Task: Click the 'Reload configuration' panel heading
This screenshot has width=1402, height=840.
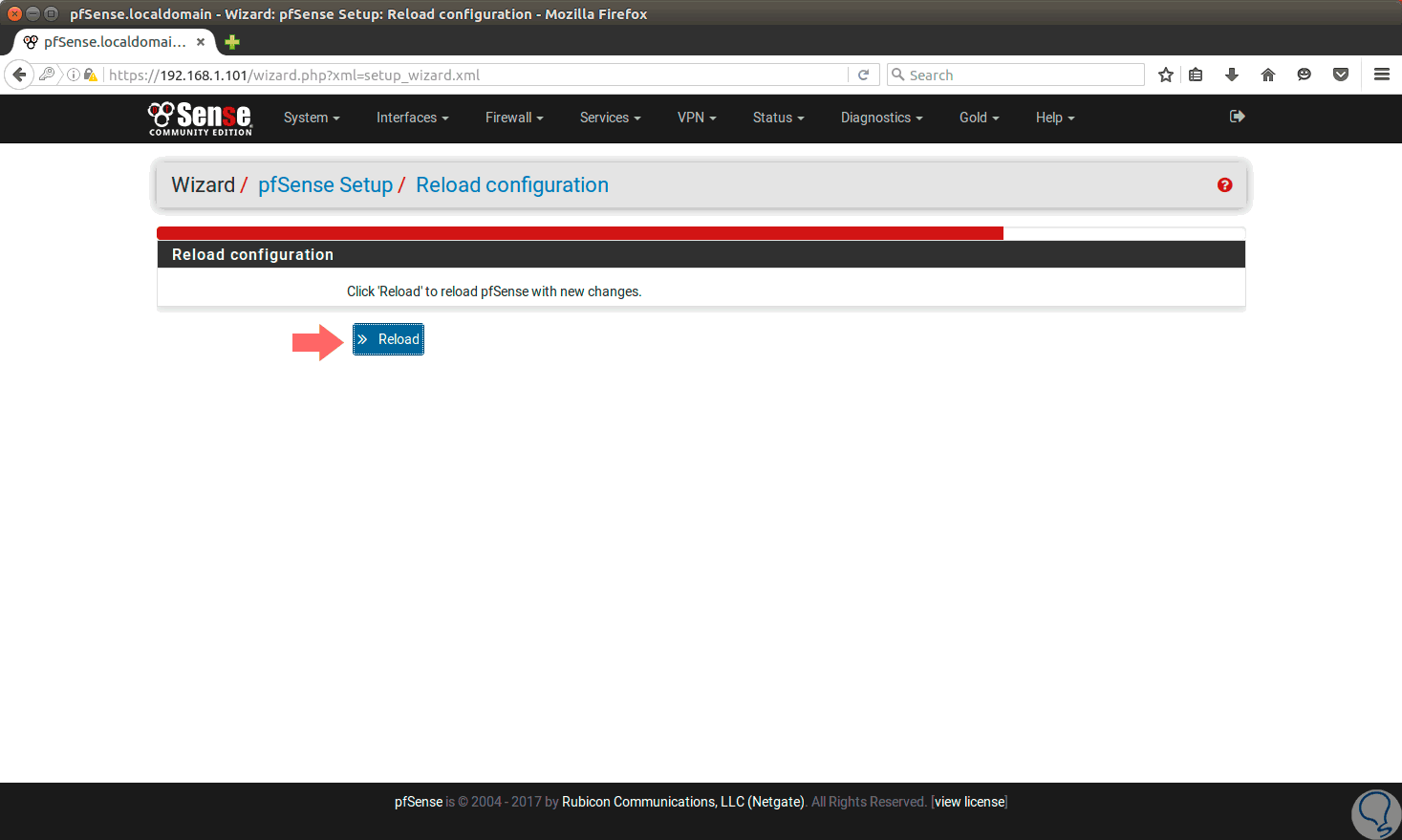Action: pyautogui.click(x=252, y=254)
